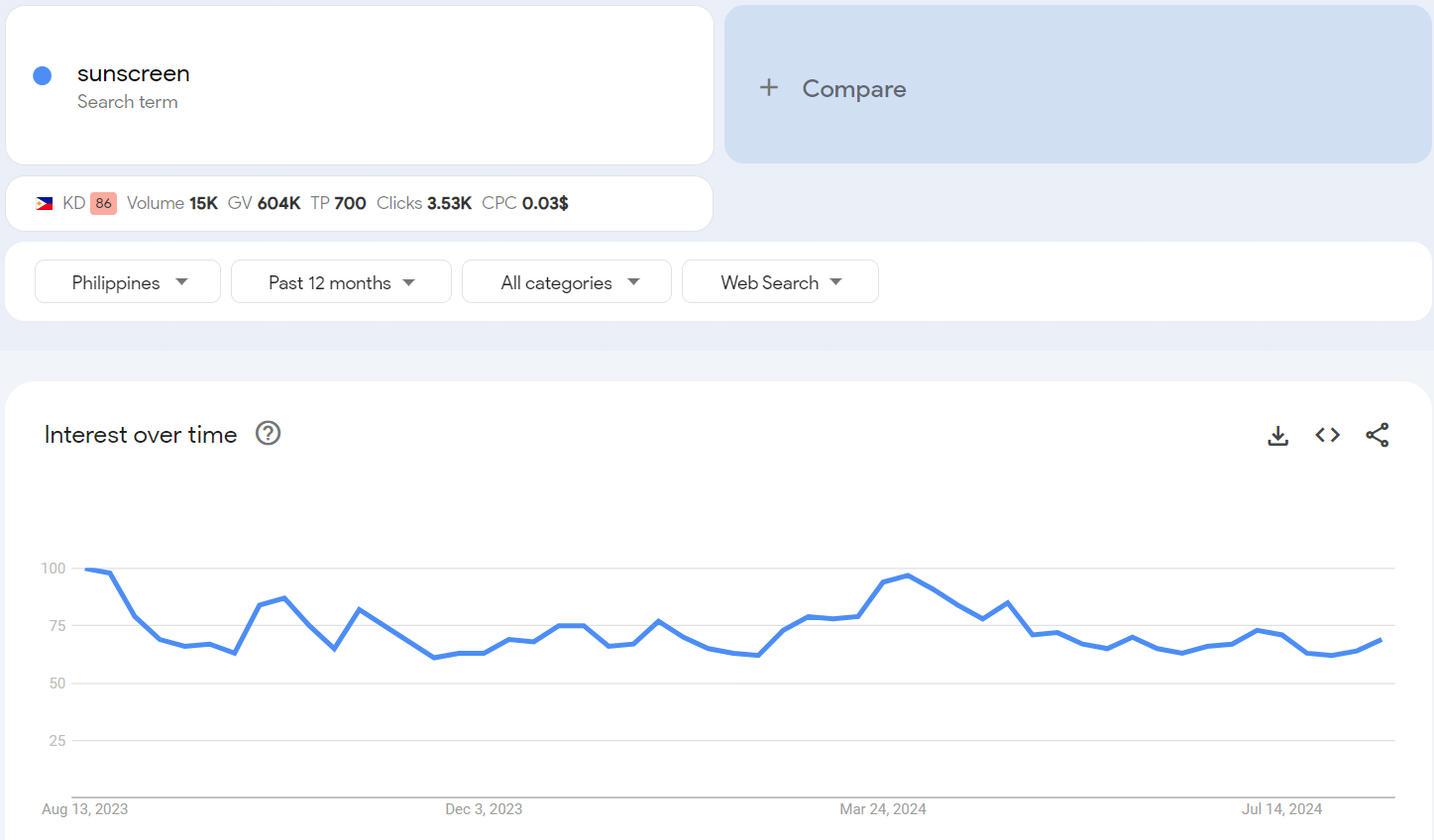This screenshot has height=840, width=1434.
Task: Open the All categories dropdown
Action: (567, 282)
